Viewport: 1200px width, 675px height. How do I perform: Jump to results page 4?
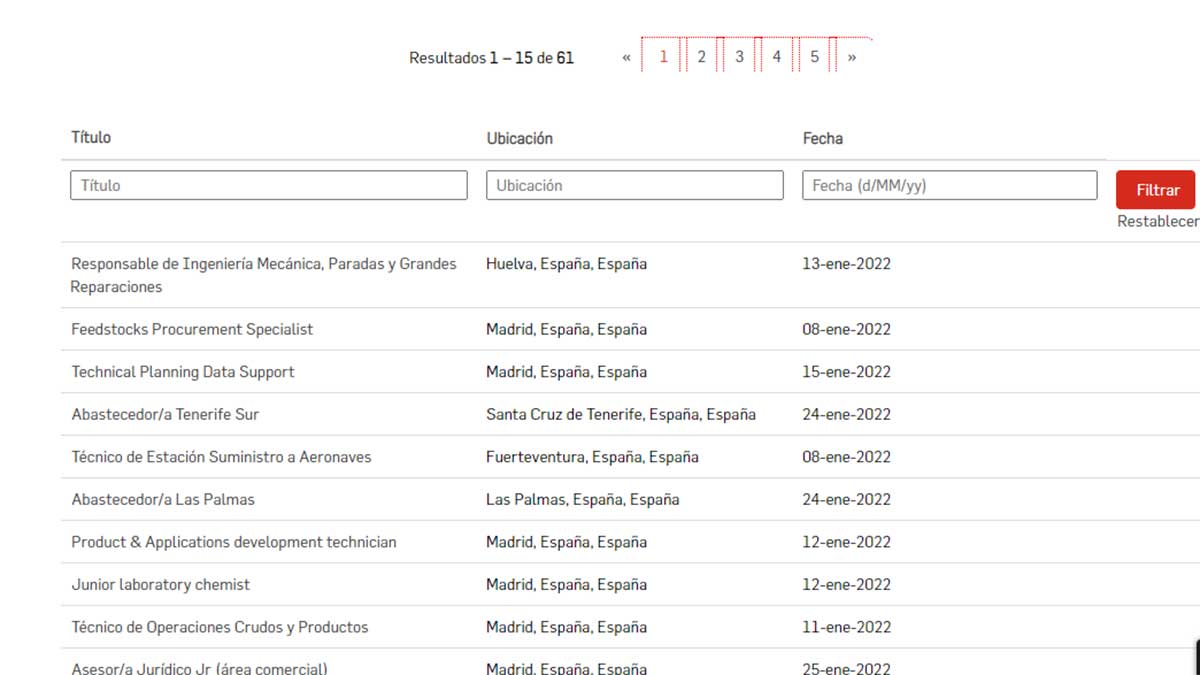click(x=776, y=57)
